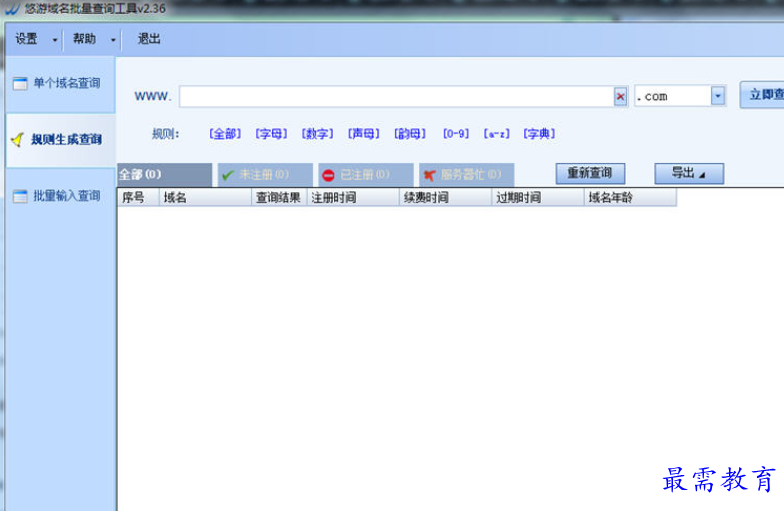
Task: Click the app logo icon in title bar
Action: click(x=12, y=8)
